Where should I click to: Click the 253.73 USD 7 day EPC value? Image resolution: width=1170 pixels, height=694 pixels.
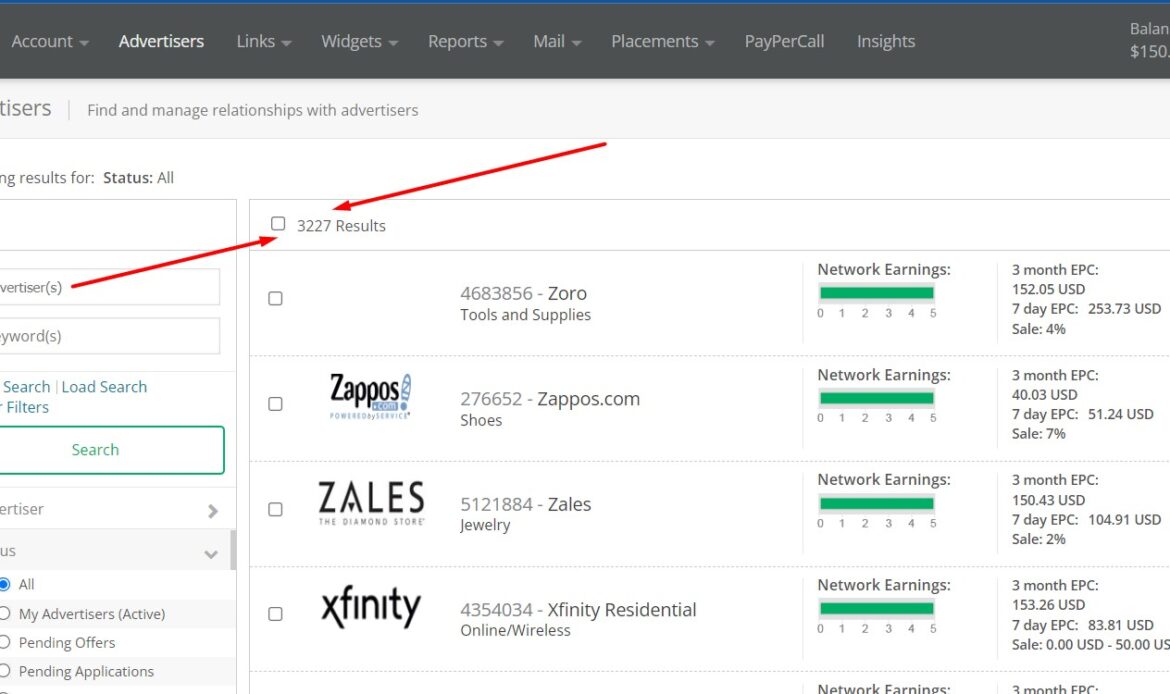1124,309
